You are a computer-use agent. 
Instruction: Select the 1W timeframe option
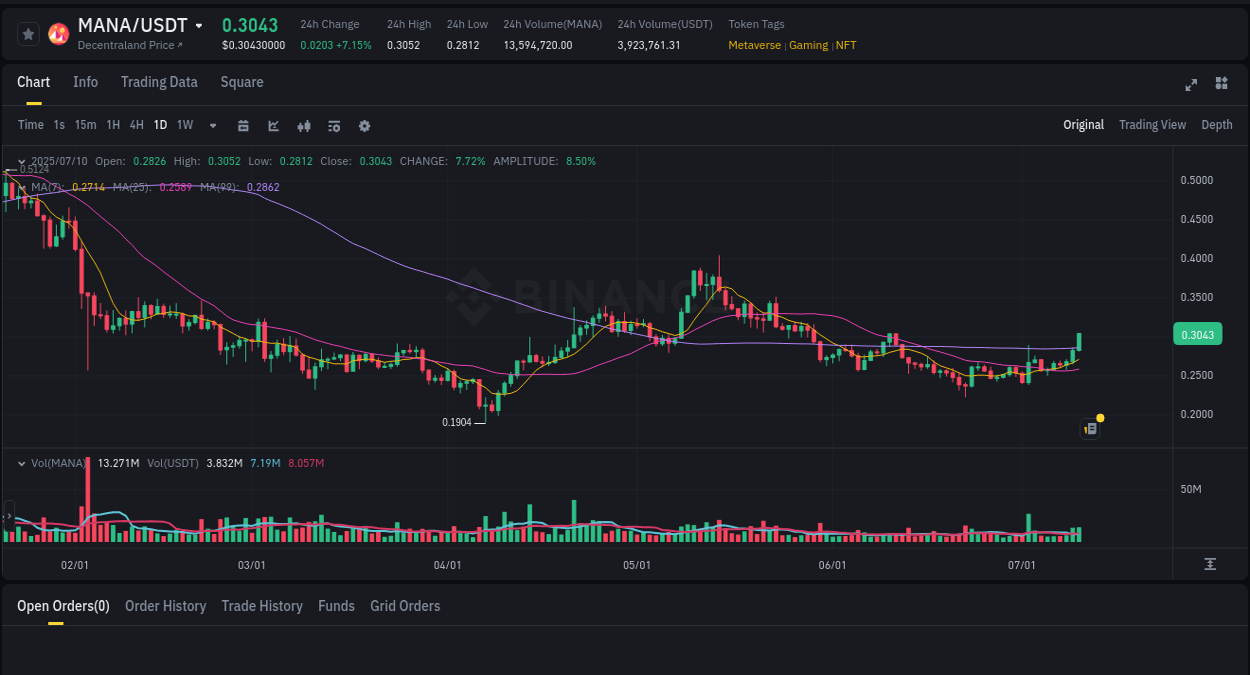pyautogui.click(x=184, y=125)
